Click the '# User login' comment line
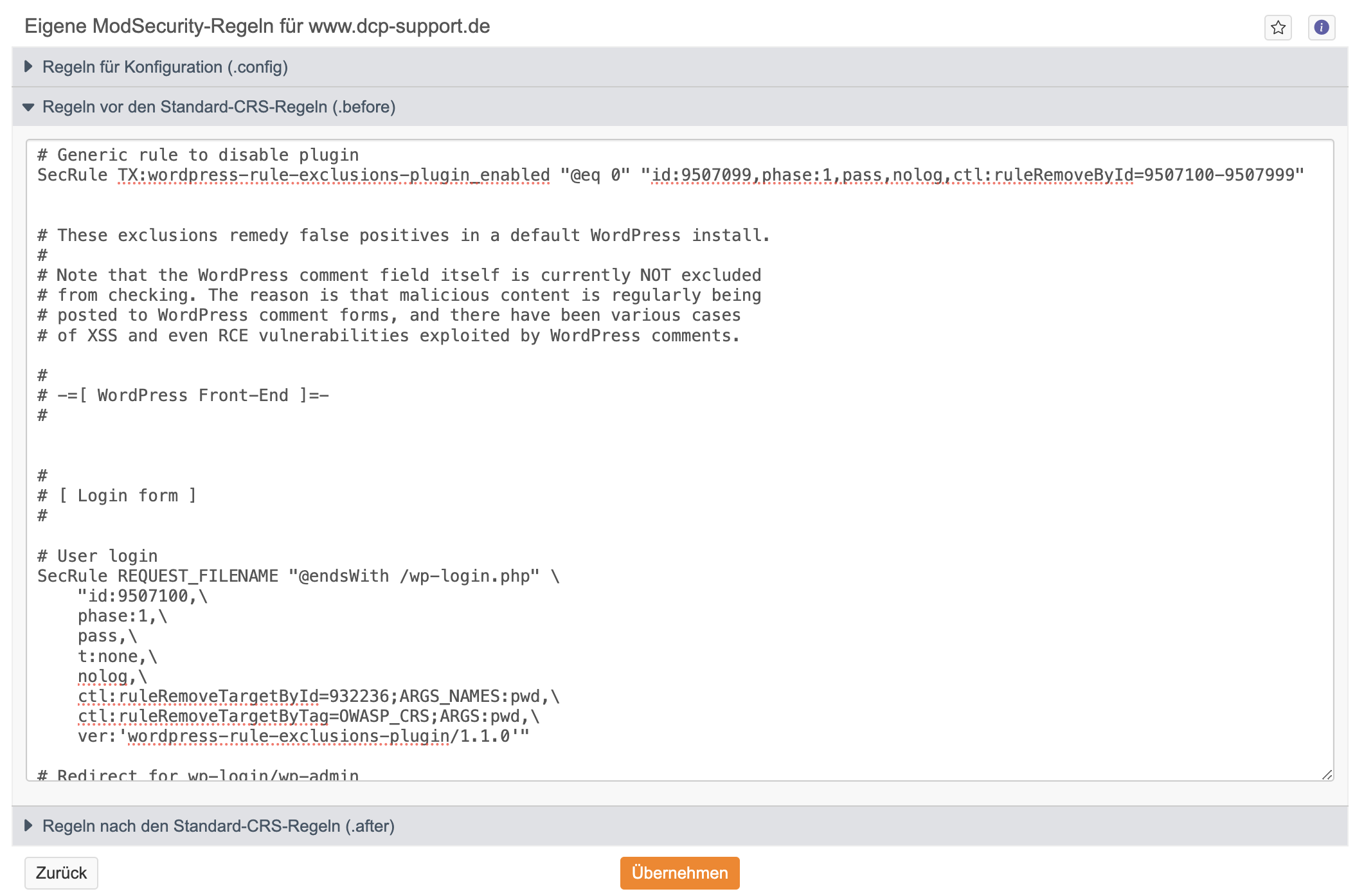The image size is (1355, 896). 98,556
